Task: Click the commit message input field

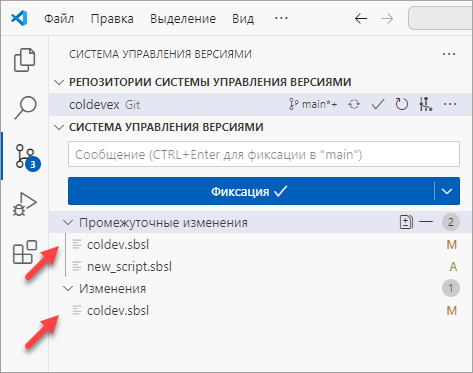Action: pyautogui.click(x=264, y=154)
